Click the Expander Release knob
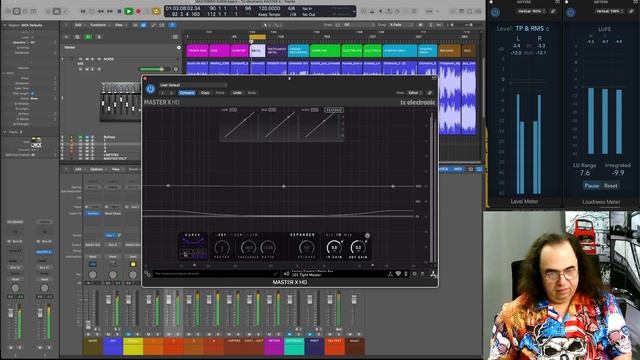640x360 pixels. pyautogui.click(x=306, y=247)
